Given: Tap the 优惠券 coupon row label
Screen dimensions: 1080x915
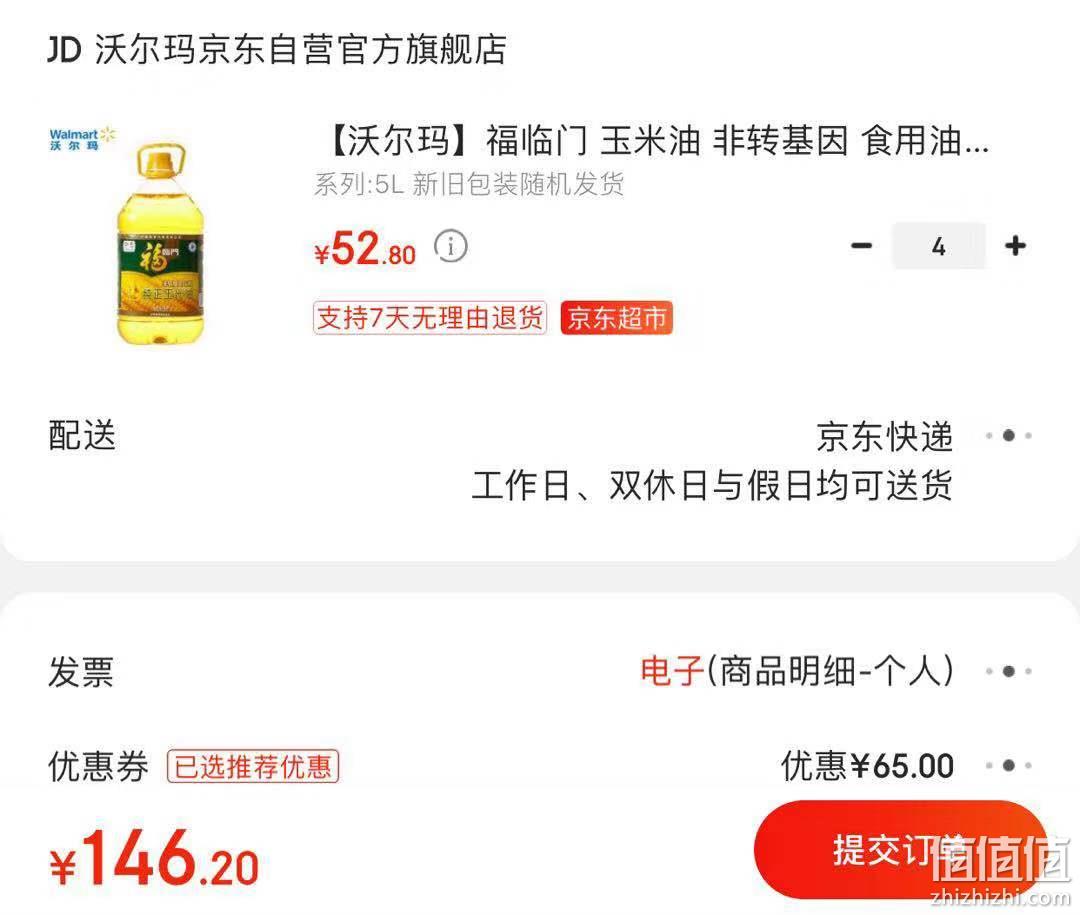Looking at the screenshot, I should (x=98, y=766).
